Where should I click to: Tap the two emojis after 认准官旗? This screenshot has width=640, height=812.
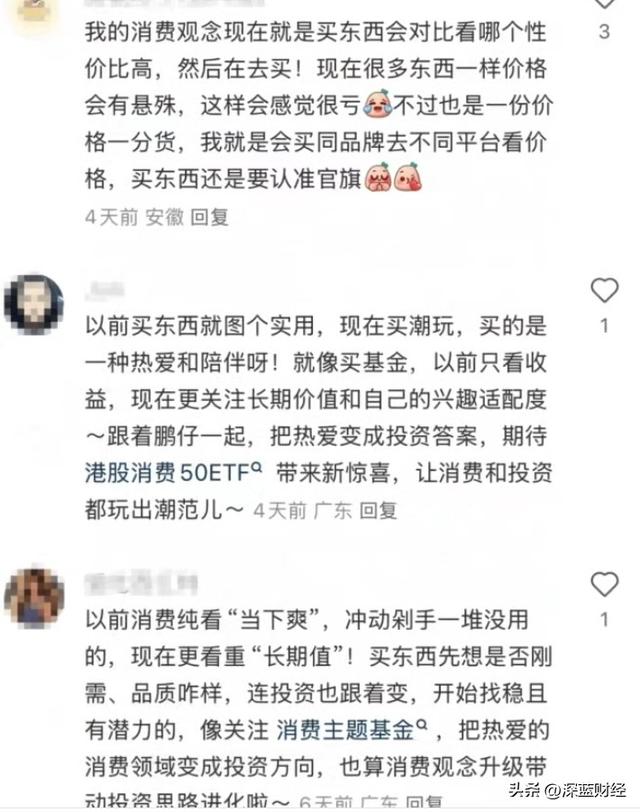click(x=393, y=178)
